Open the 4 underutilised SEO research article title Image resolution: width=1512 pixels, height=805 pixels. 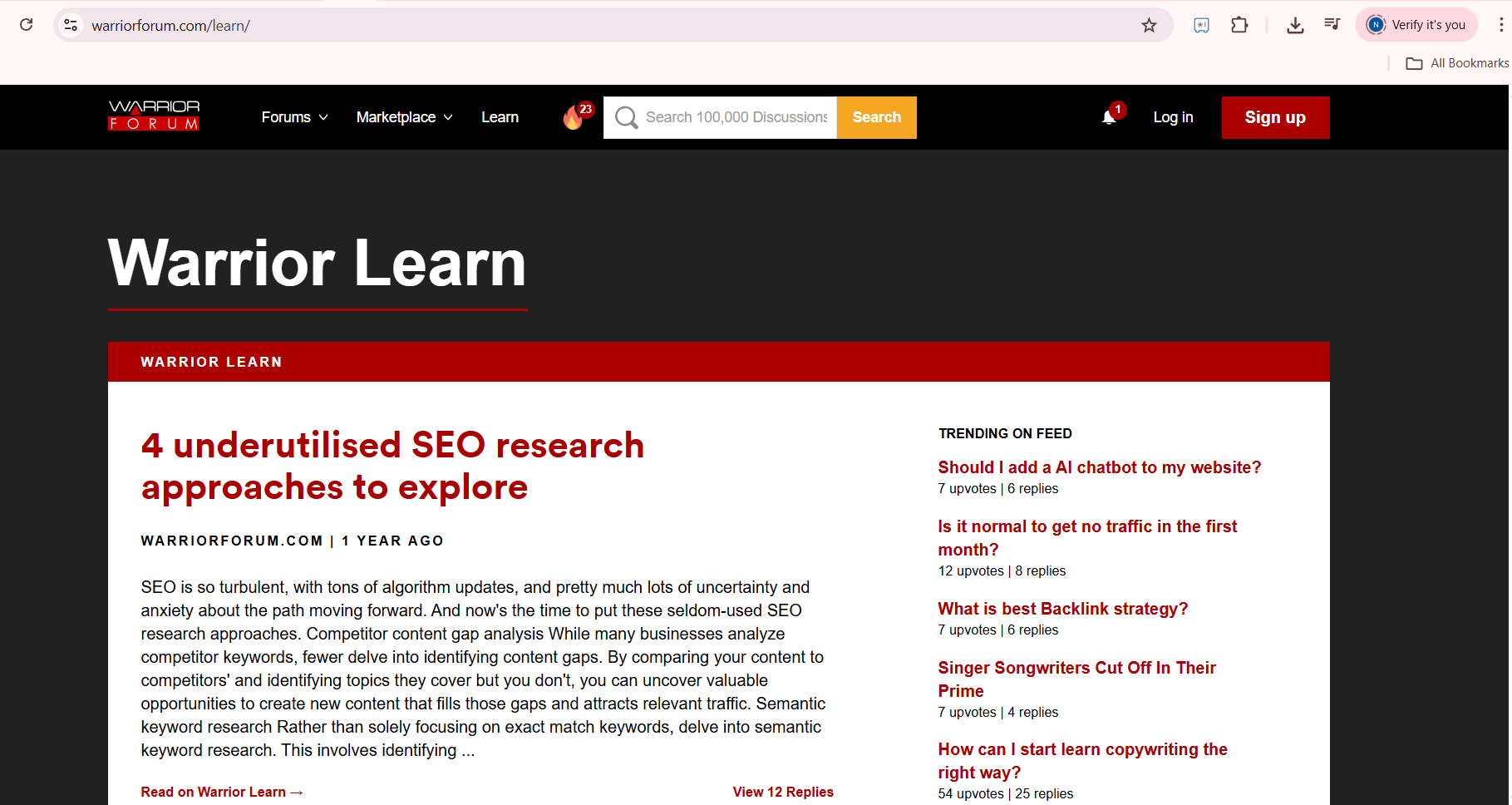(x=392, y=467)
